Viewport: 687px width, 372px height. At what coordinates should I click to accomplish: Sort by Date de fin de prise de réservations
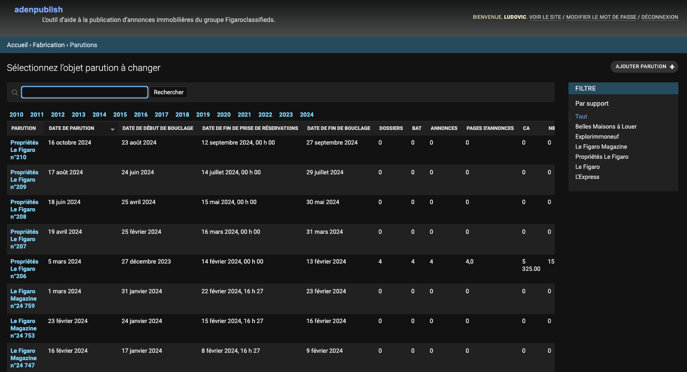[x=250, y=128]
